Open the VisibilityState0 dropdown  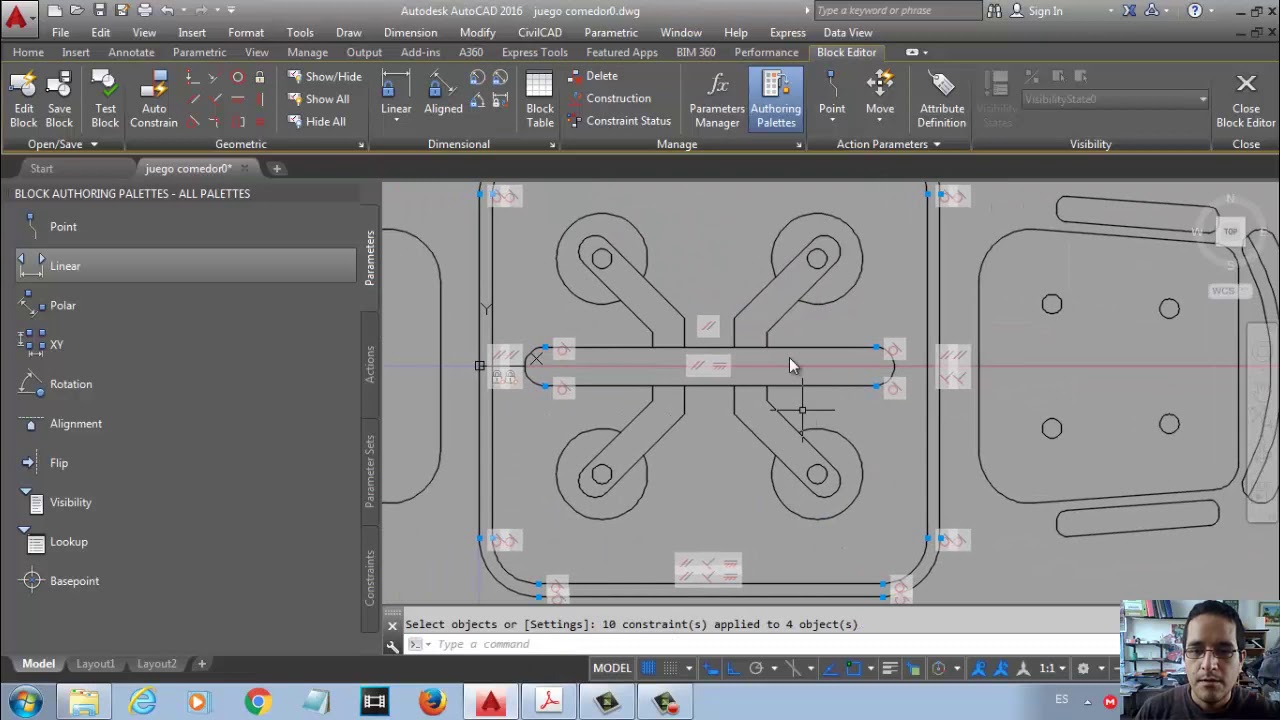[x=1114, y=99]
